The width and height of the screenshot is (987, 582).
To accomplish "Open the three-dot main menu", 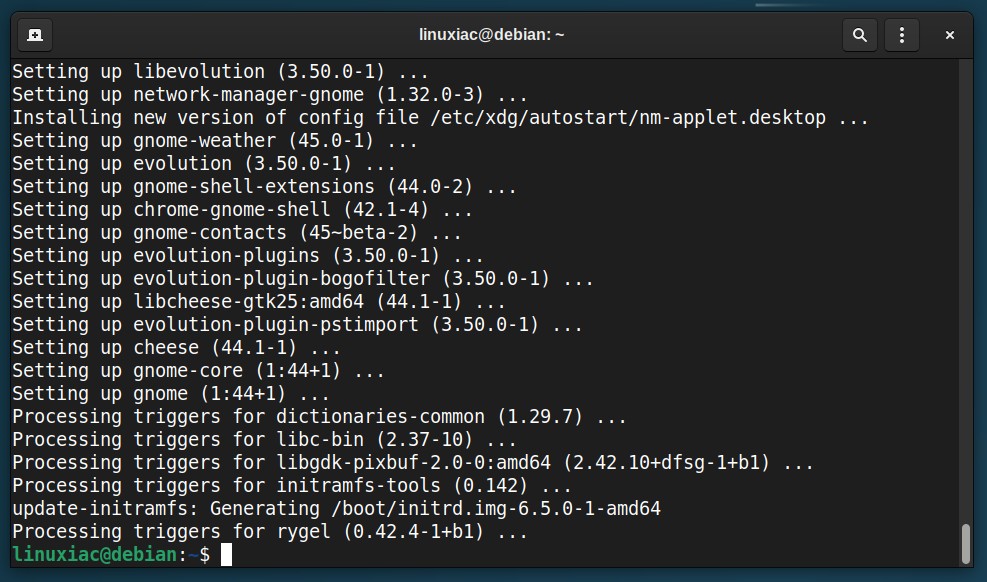I will [901, 35].
